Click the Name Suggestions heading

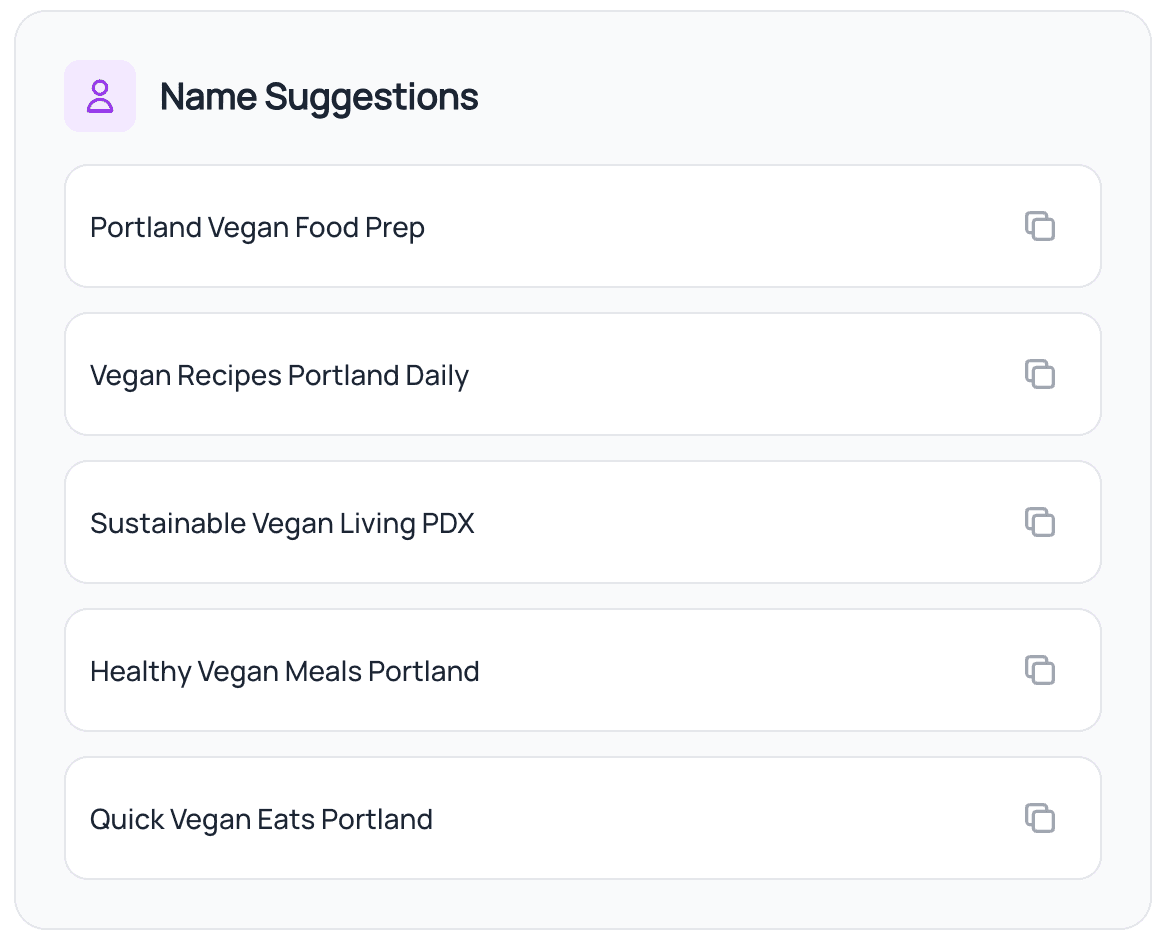[x=319, y=97]
